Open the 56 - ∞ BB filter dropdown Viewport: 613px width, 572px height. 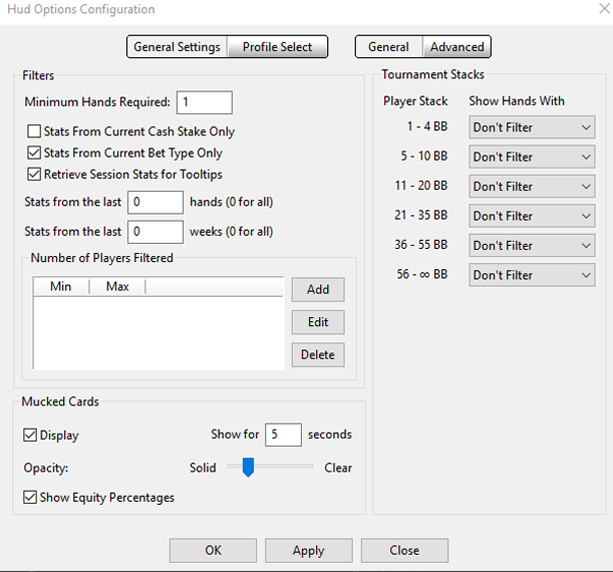coord(532,275)
